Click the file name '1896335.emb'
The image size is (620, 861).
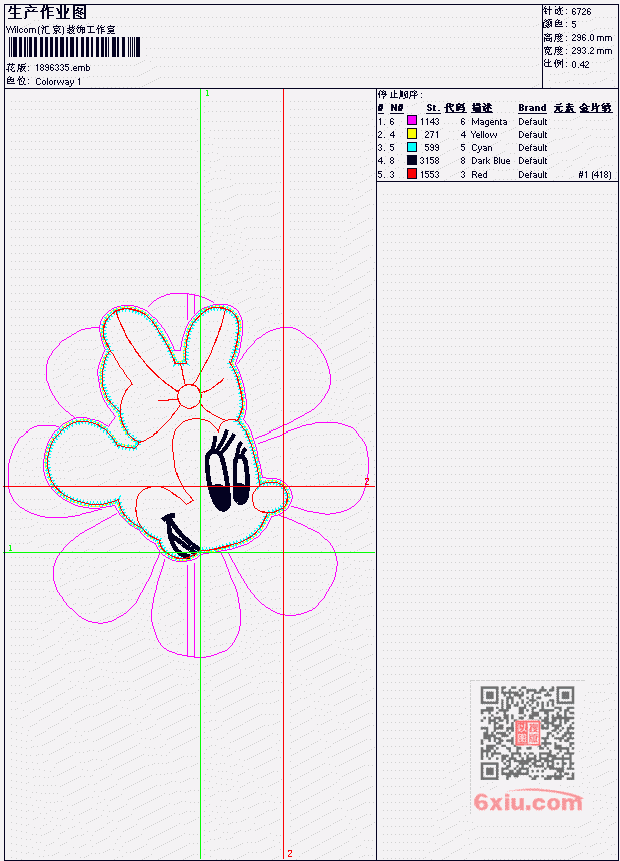click(63, 68)
